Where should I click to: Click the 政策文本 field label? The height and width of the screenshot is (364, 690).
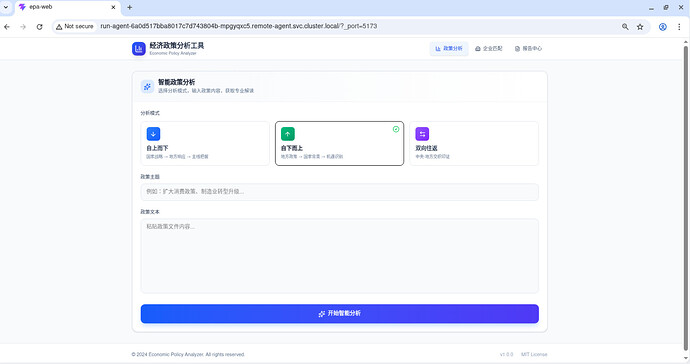point(150,212)
